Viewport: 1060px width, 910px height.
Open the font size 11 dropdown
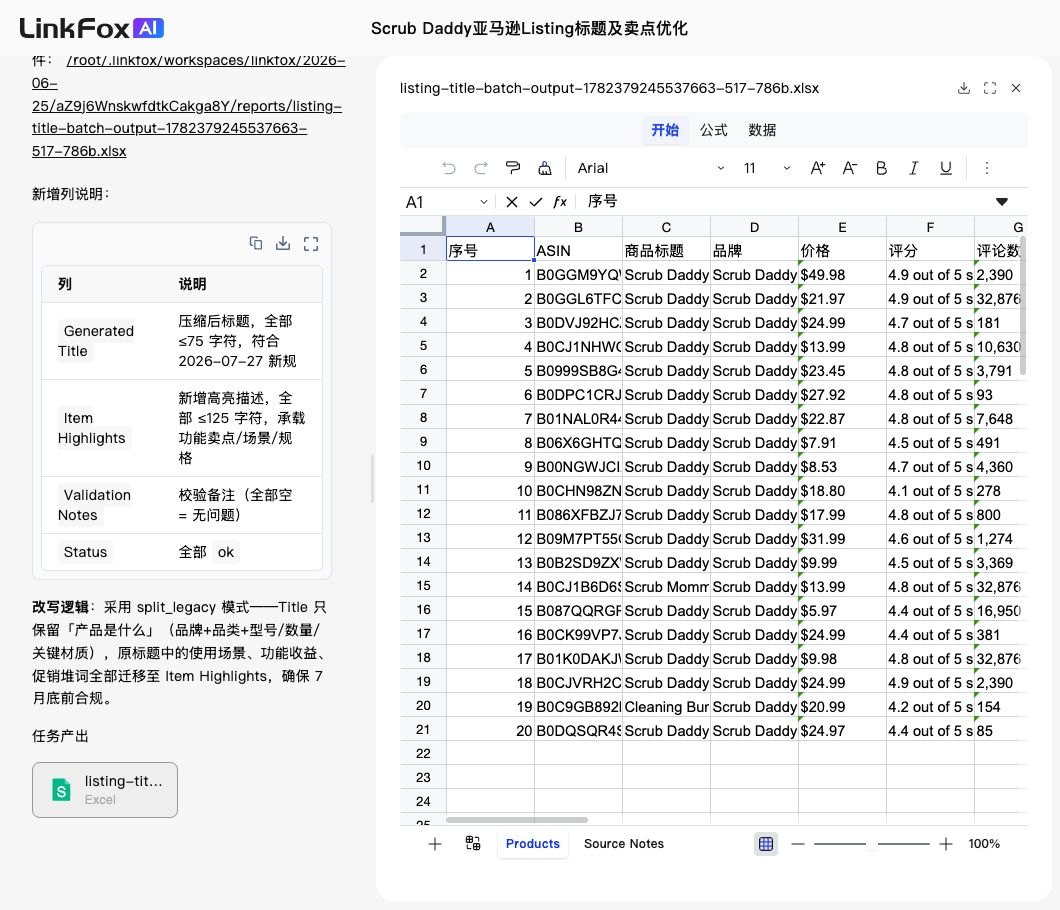(767, 168)
